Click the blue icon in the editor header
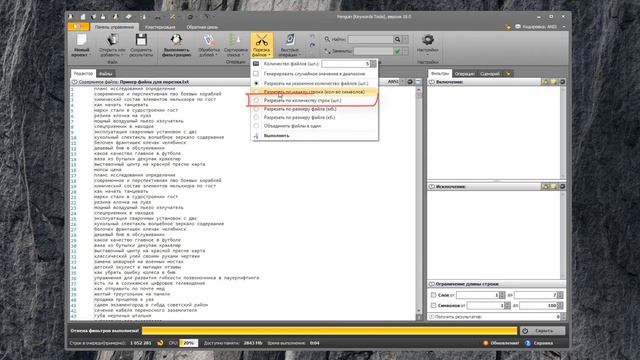The height and width of the screenshot is (360, 640). click(x=418, y=82)
